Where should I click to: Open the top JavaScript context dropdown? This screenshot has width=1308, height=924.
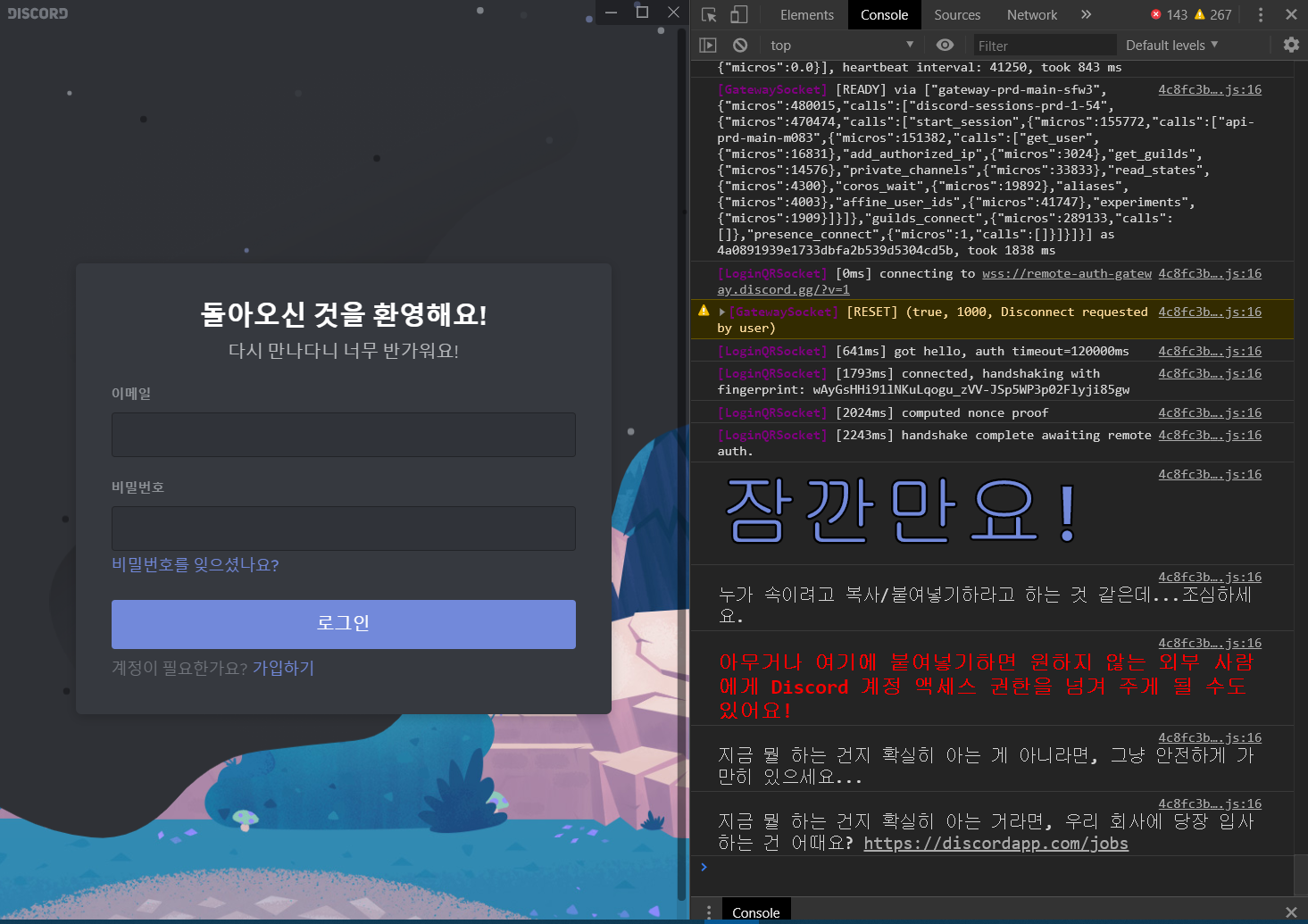[x=842, y=45]
